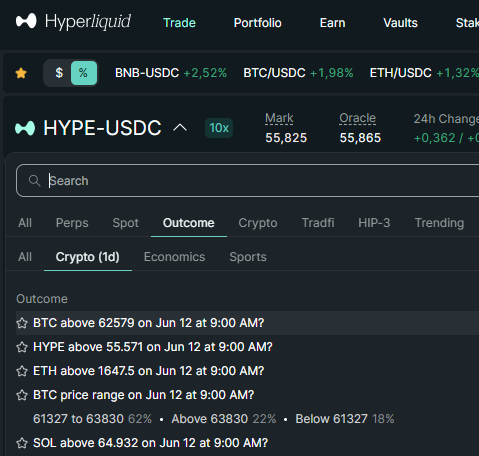
Task: Select the Economics sub-tab
Action: coord(174,257)
